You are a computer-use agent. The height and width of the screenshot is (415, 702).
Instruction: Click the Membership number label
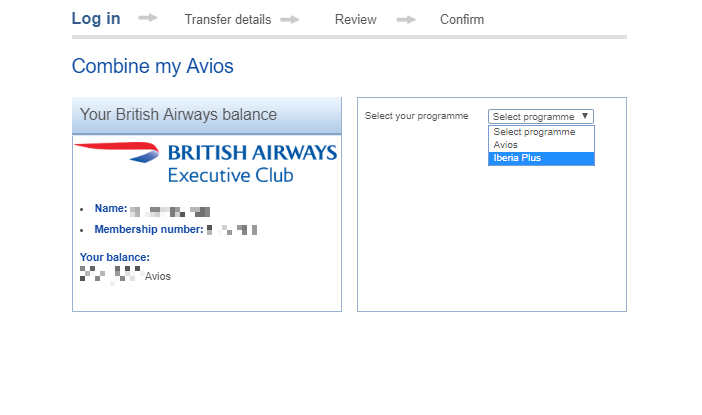149,229
